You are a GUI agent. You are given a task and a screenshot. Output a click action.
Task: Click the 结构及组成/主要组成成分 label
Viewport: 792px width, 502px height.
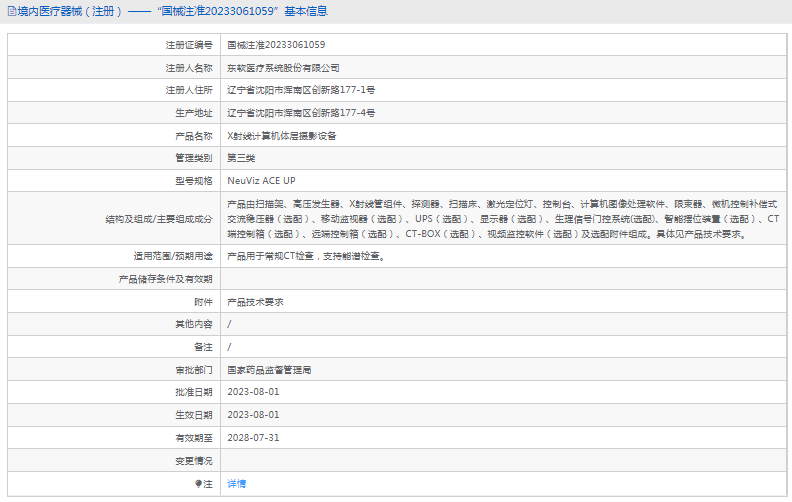click(159, 219)
